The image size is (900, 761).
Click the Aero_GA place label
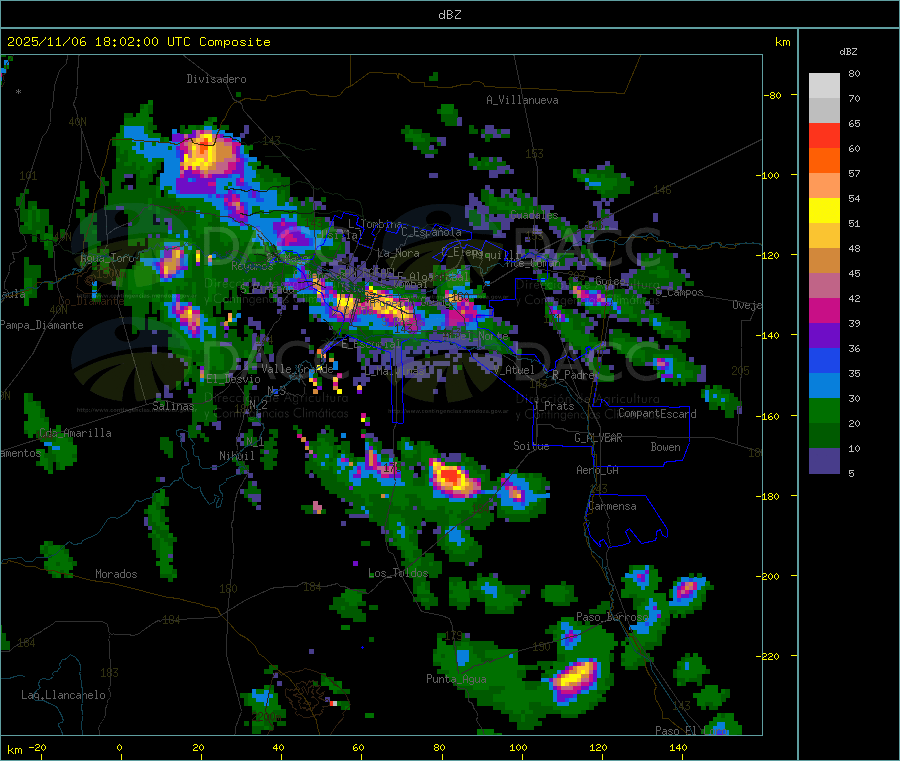[x=598, y=470]
